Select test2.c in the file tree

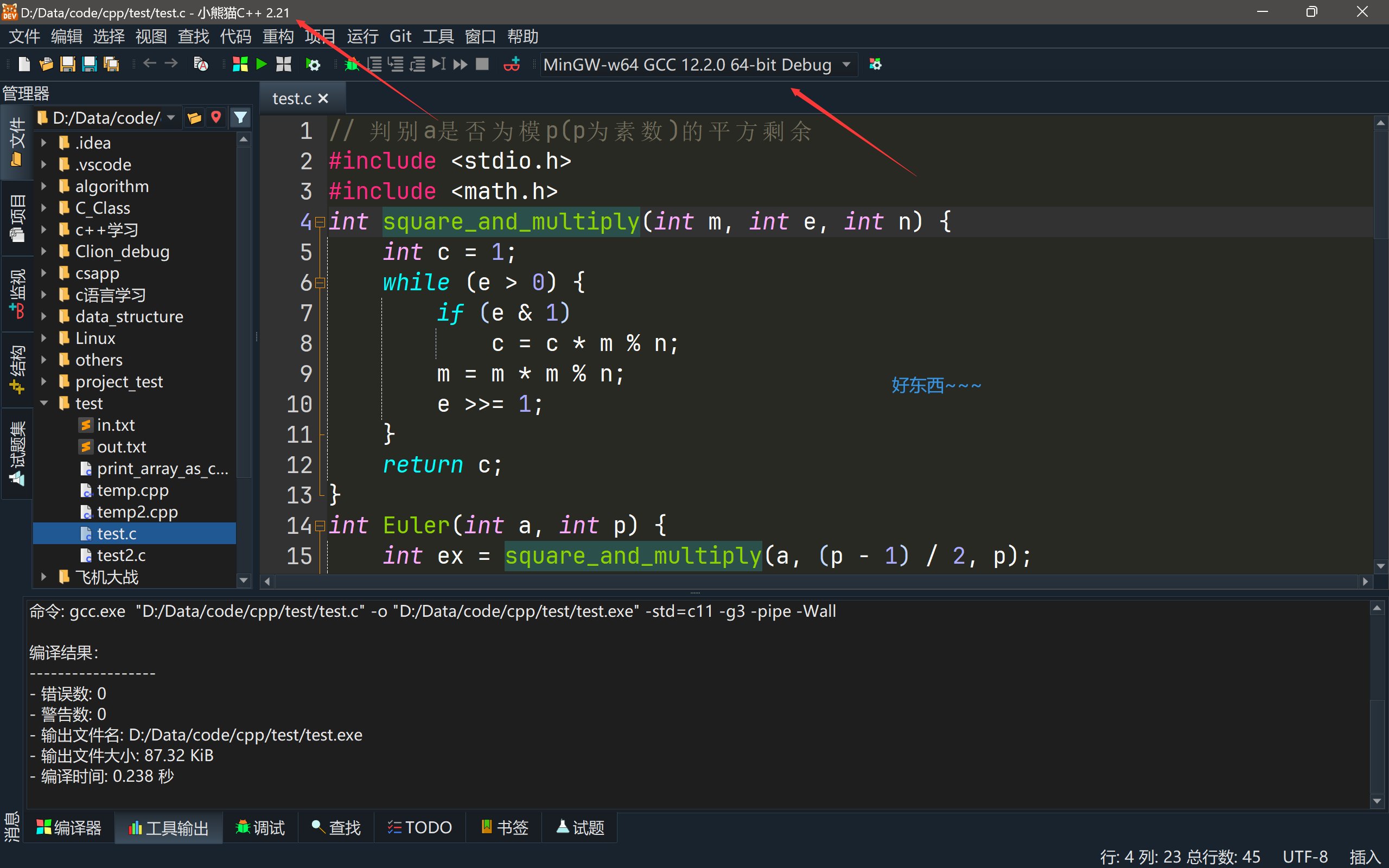pyautogui.click(x=120, y=555)
